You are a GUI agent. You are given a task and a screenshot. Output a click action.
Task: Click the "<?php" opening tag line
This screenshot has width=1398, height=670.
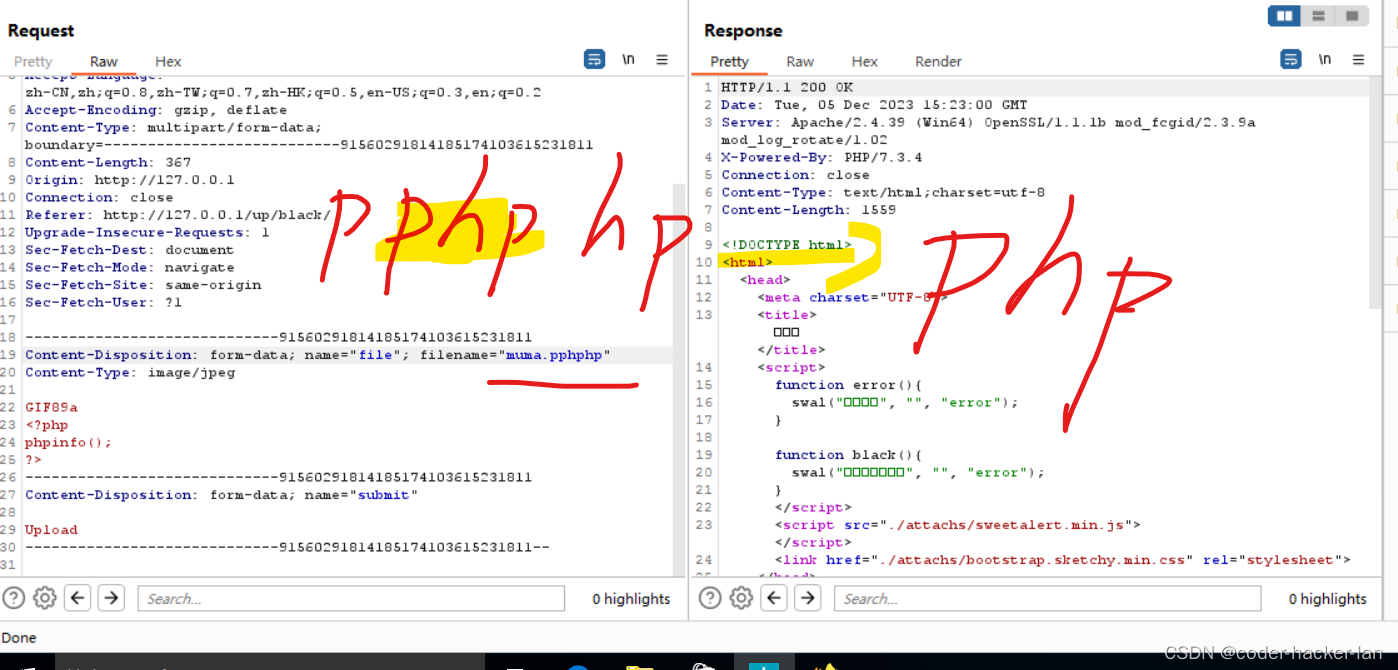click(x=47, y=425)
